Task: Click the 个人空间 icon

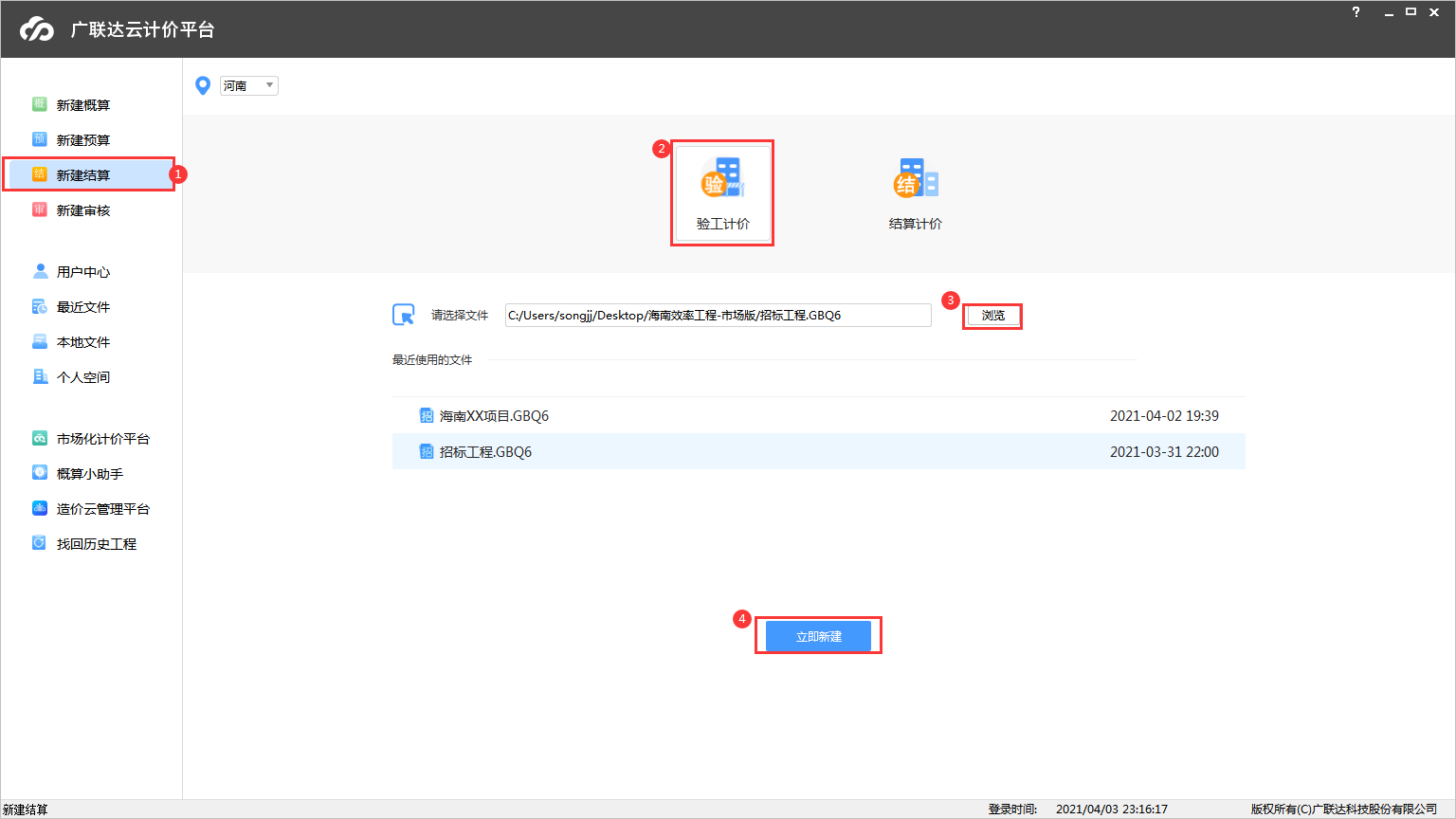Action: (x=40, y=376)
